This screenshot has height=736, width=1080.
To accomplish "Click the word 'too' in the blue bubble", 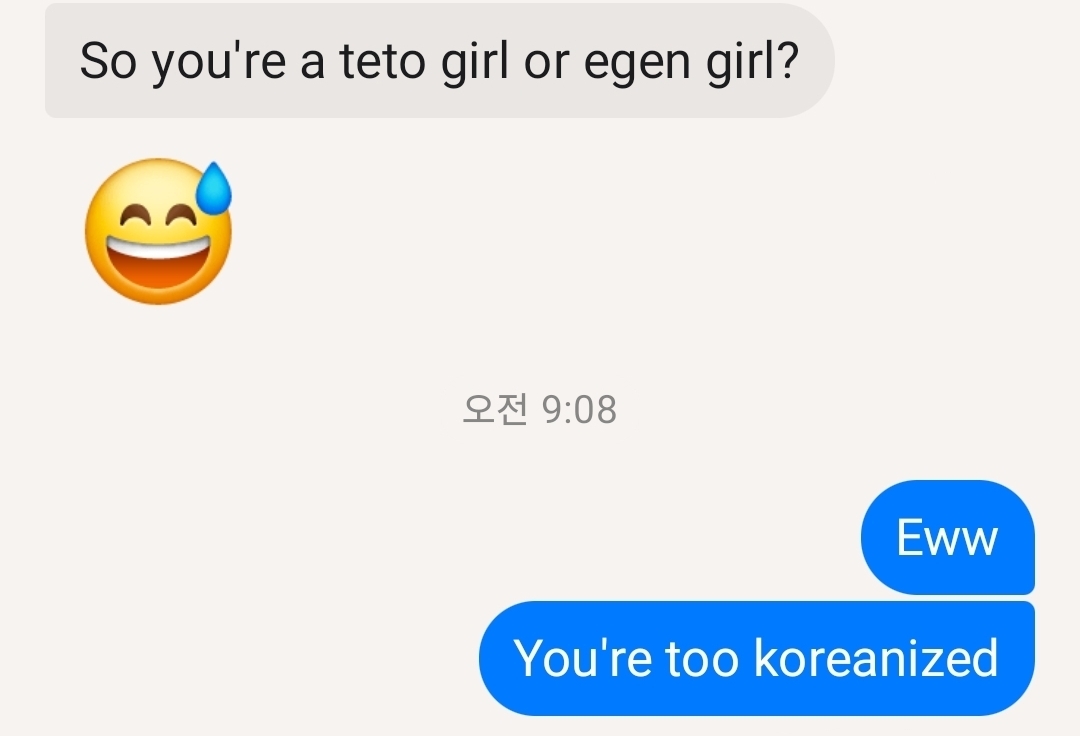I will coord(702,659).
